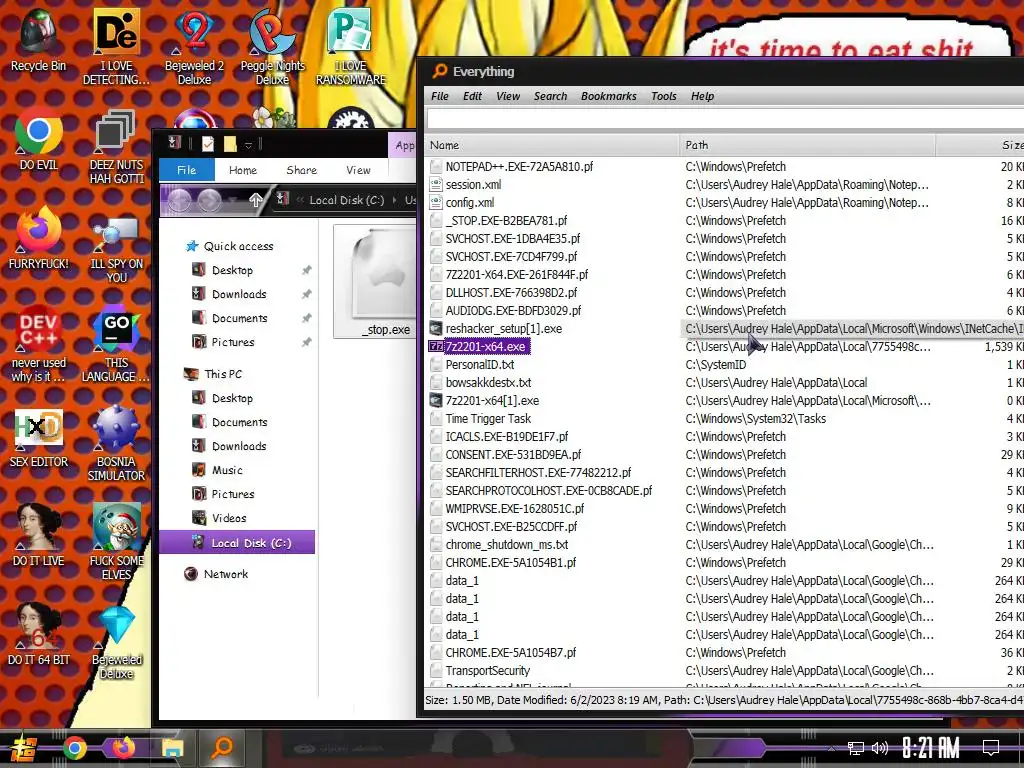
Task: Open the Dev C++ desktop shortcut
Action: (39, 345)
